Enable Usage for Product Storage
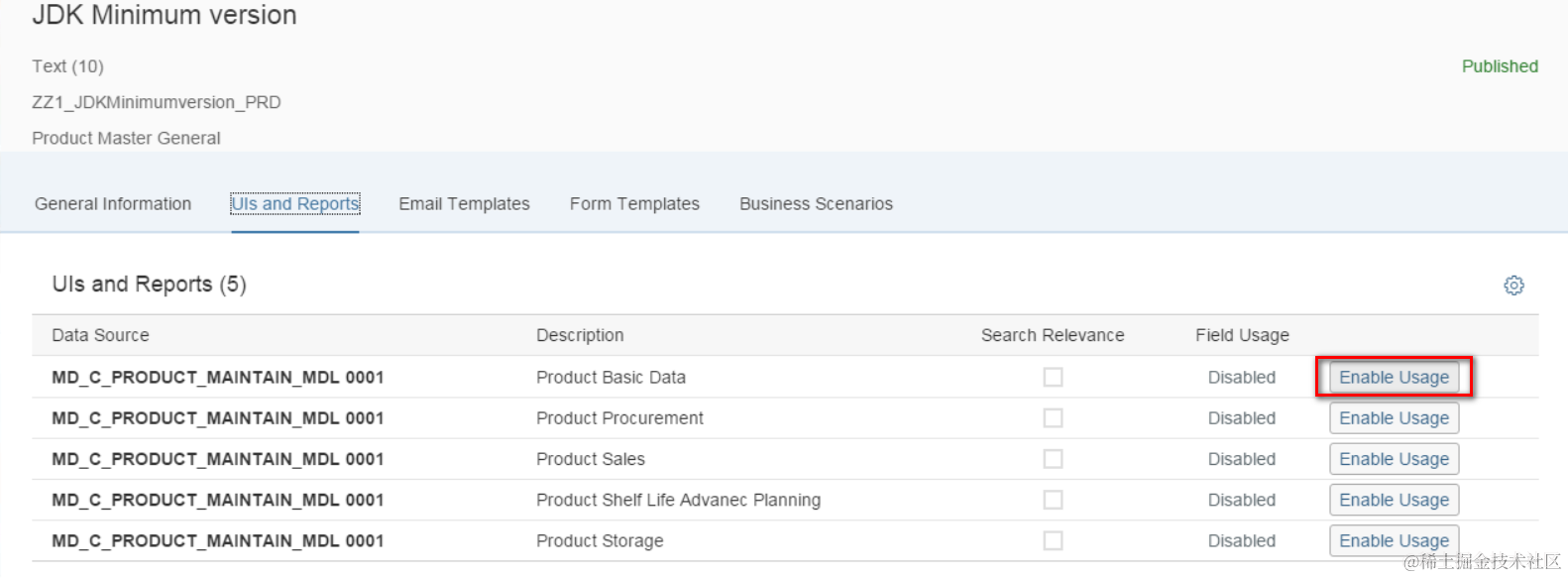 tap(1394, 540)
